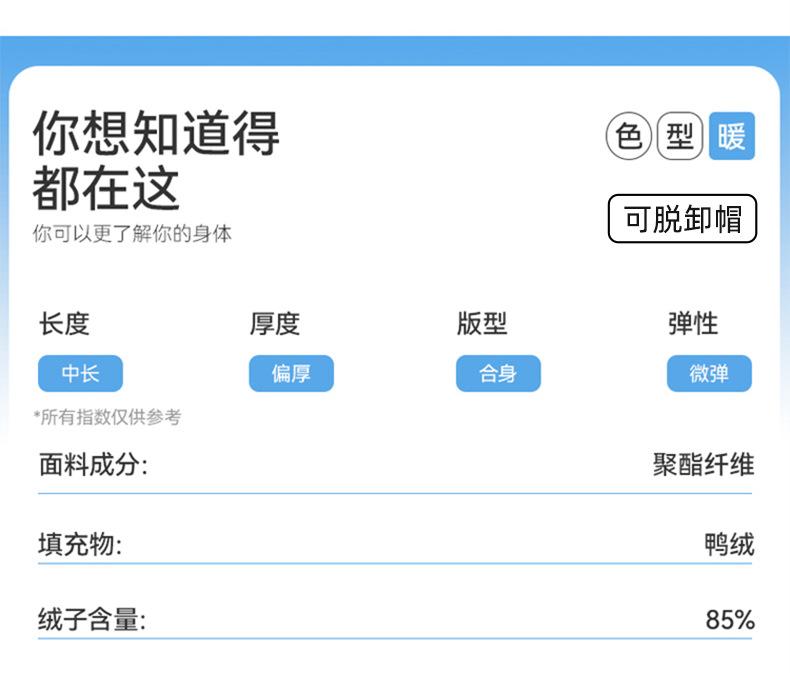Click the circular 色 badge icon

coord(629,136)
